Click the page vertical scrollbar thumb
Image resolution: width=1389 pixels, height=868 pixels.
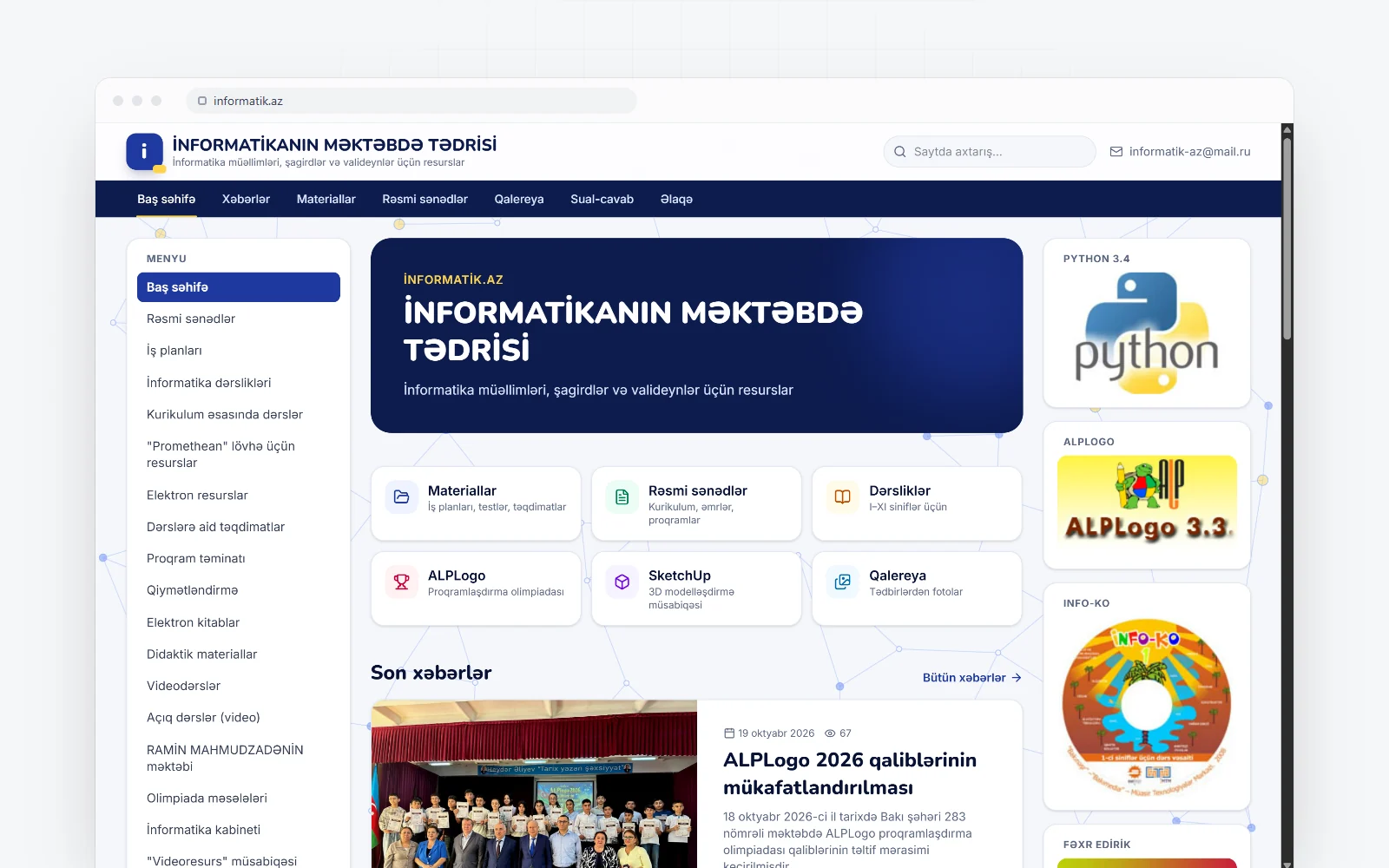[x=1287, y=239]
